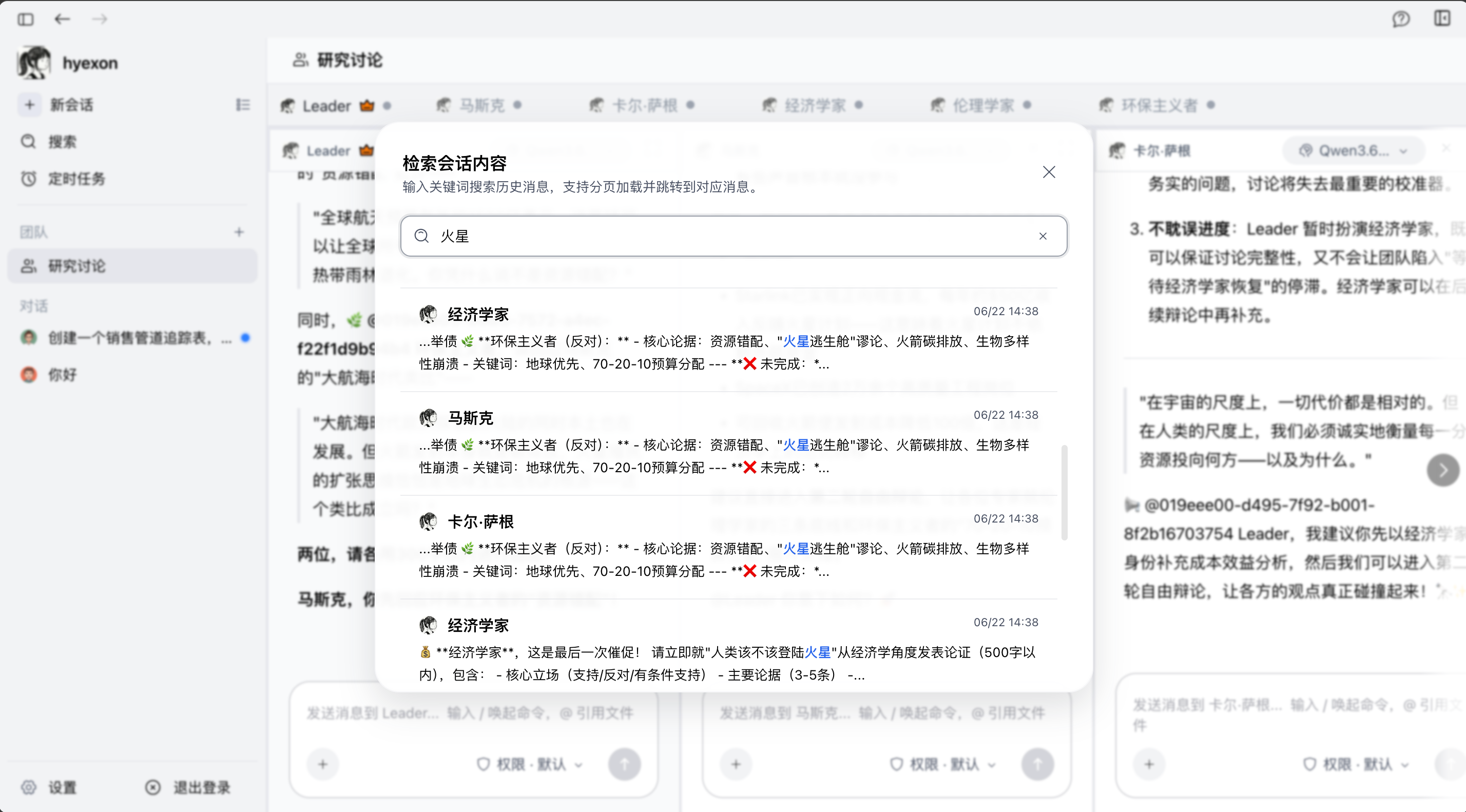Click 退出登录 to log out
Viewport: 1466px width, 812px height.
click(188, 787)
